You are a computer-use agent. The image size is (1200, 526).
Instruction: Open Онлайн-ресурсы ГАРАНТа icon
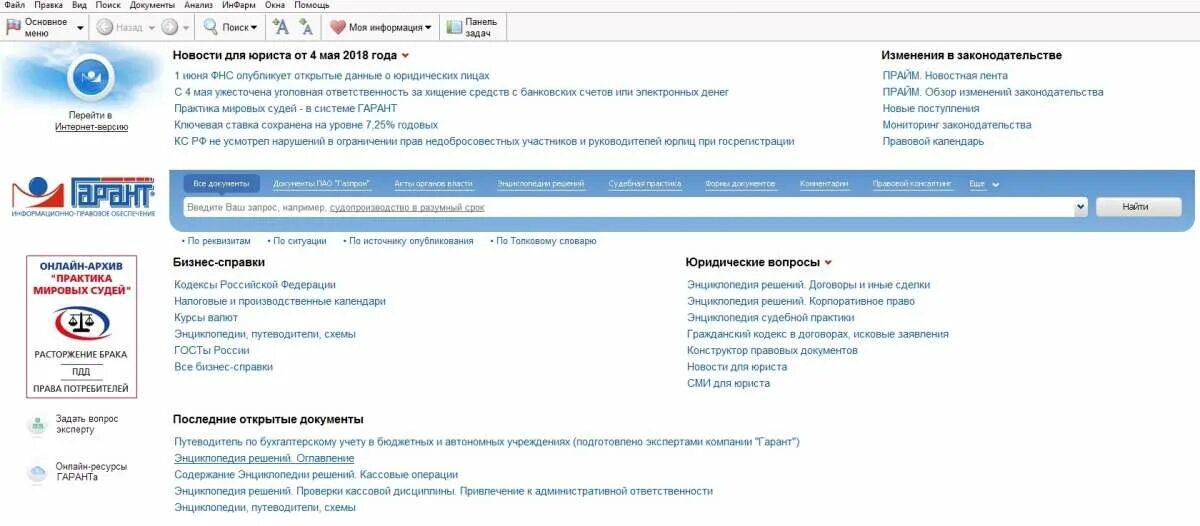click(37, 473)
